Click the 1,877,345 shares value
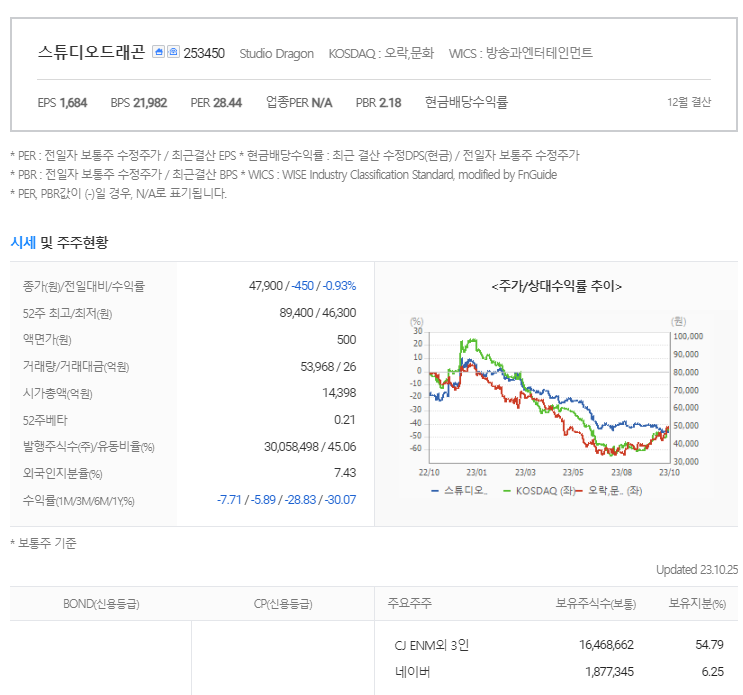This screenshot has width=743, height=695. pyautogui.click(x=609, y=672)
